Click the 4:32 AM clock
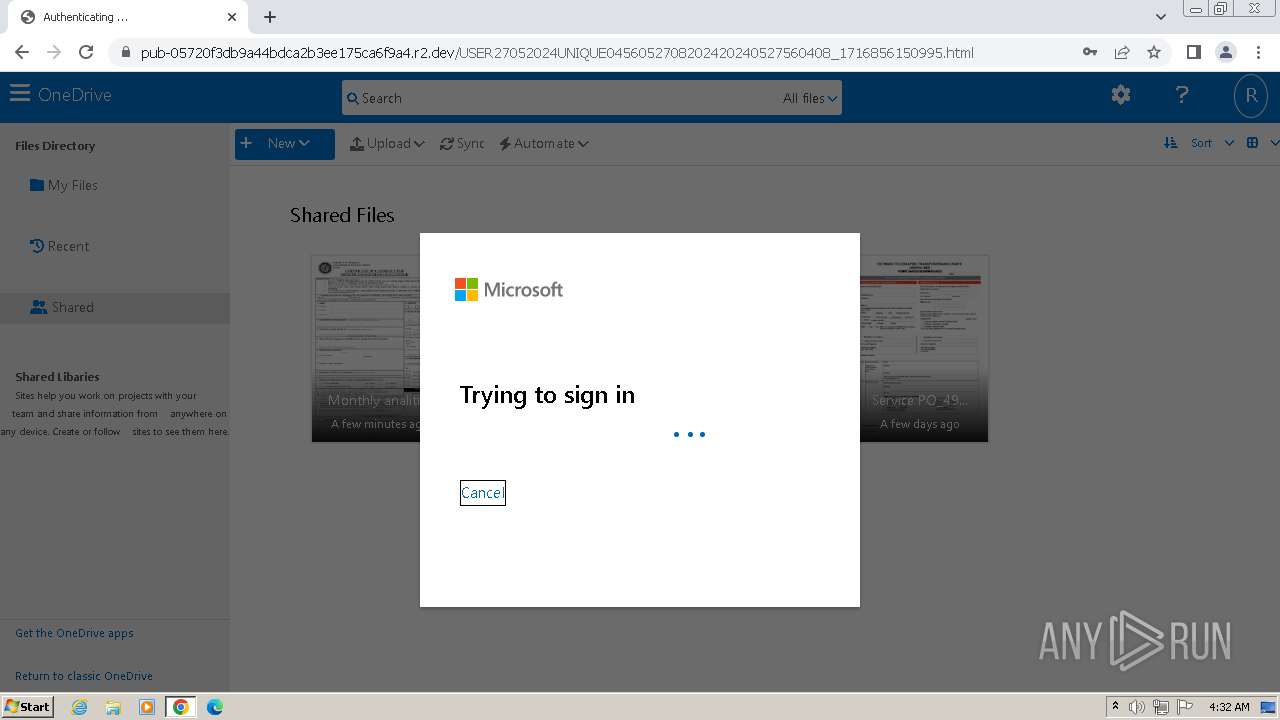1280x720 pixels. coord(1229,707)
